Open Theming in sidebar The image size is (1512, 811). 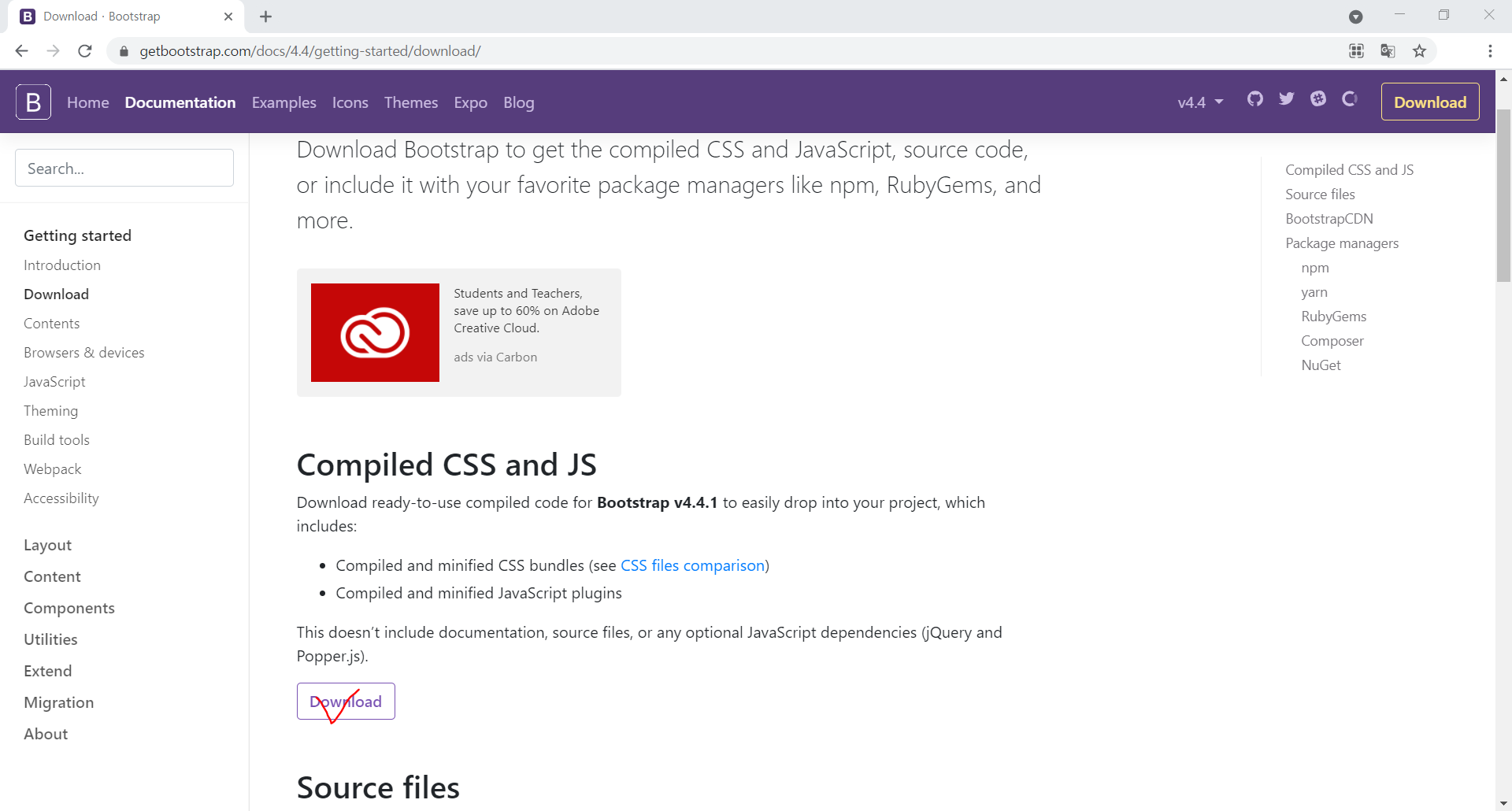tap(50, 411)
